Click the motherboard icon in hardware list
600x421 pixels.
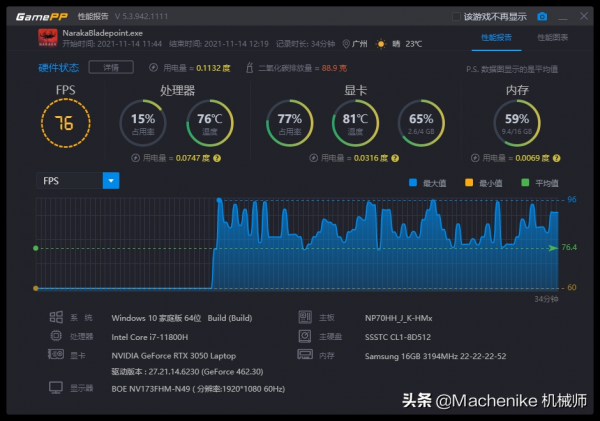coord(304,316)
